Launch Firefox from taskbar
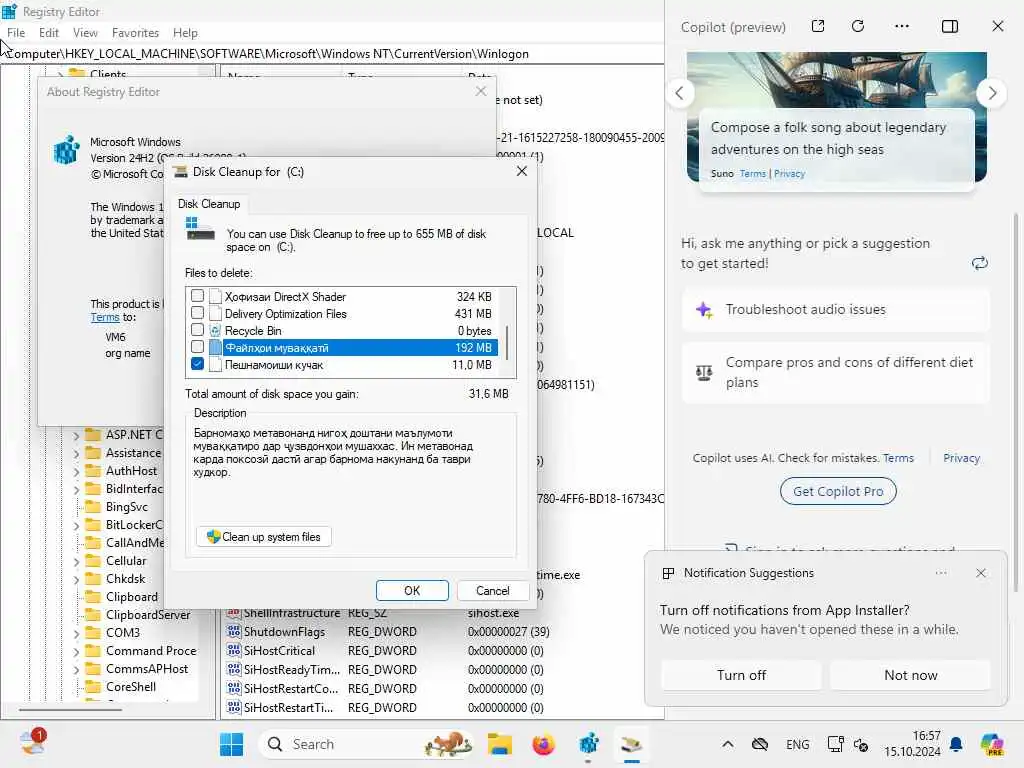This screenshot has height=768, width=1024. [x=543, y=744]
